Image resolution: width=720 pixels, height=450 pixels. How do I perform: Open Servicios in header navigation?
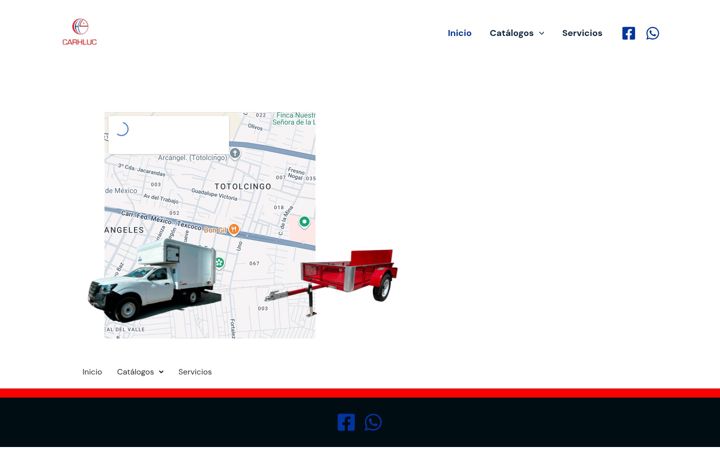coord(582,33)
